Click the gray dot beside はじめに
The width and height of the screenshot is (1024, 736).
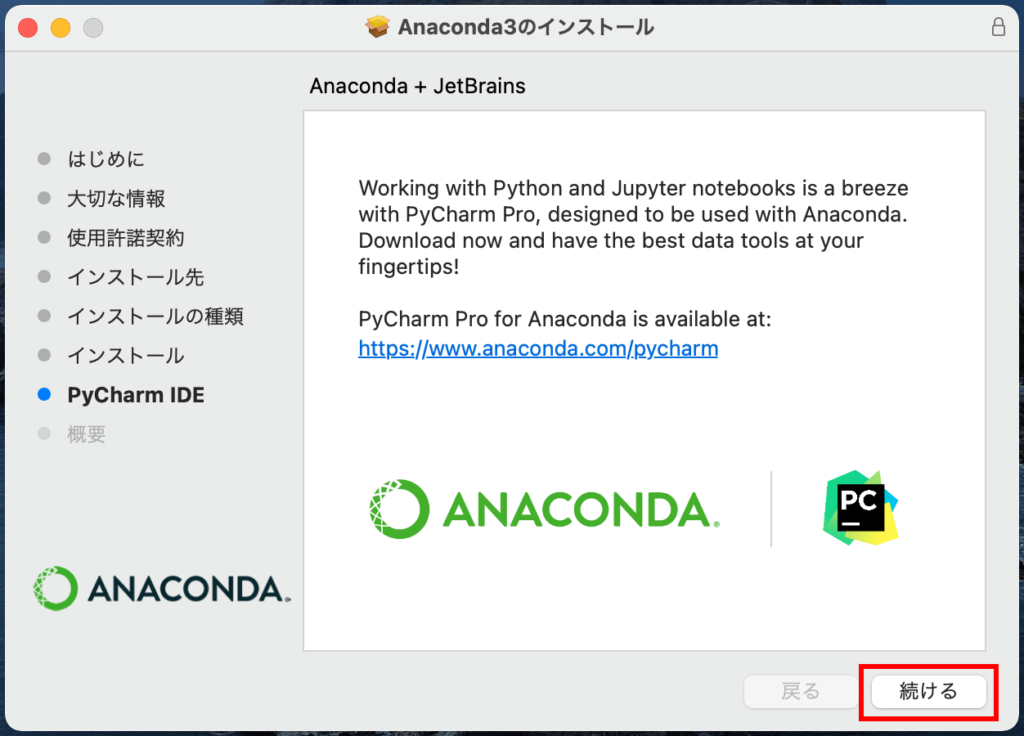pyautogui.click(x=46, y=158)
